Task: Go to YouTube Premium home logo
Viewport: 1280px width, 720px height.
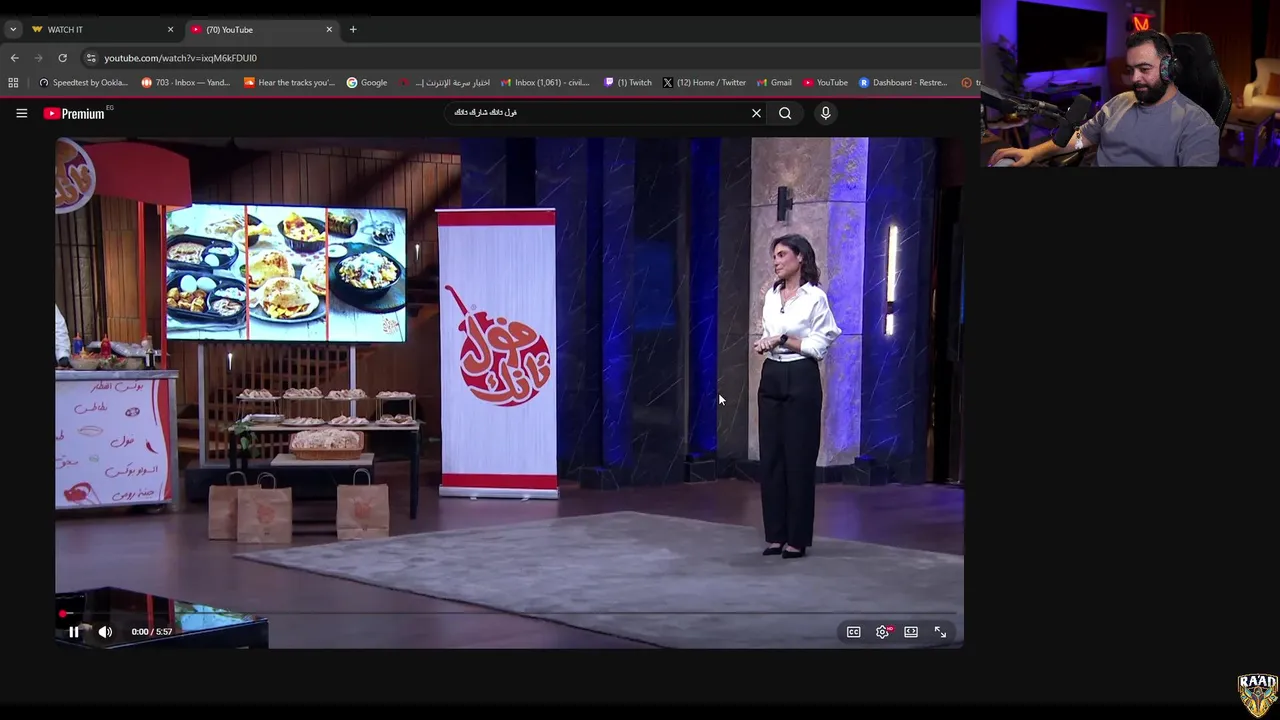Action: [x=74, y=113]
